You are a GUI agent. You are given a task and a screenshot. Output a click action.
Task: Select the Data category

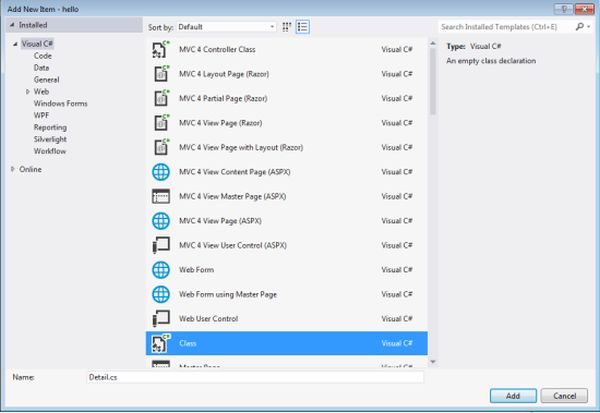click(41, 68)
